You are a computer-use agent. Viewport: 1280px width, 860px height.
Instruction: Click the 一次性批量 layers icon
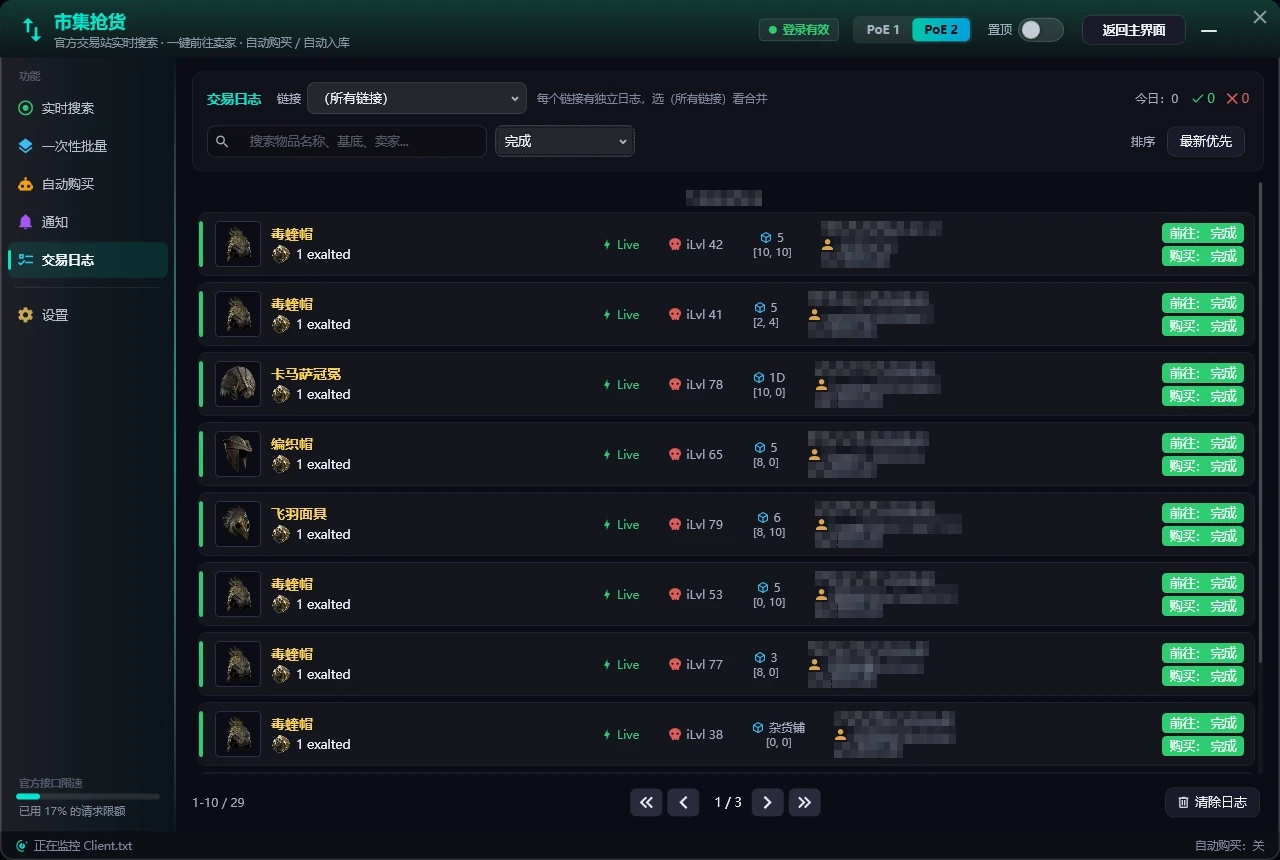26,146
